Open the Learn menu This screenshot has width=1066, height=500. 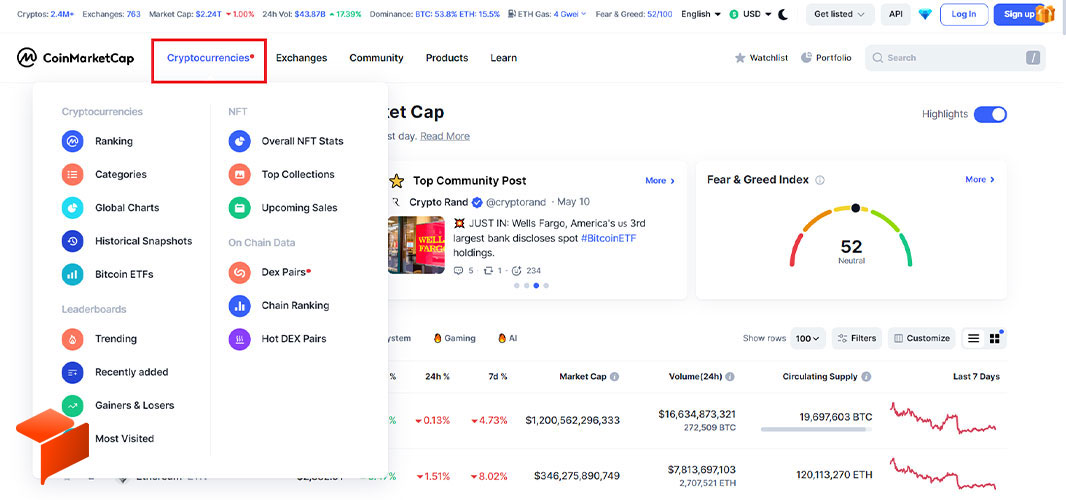503,58
